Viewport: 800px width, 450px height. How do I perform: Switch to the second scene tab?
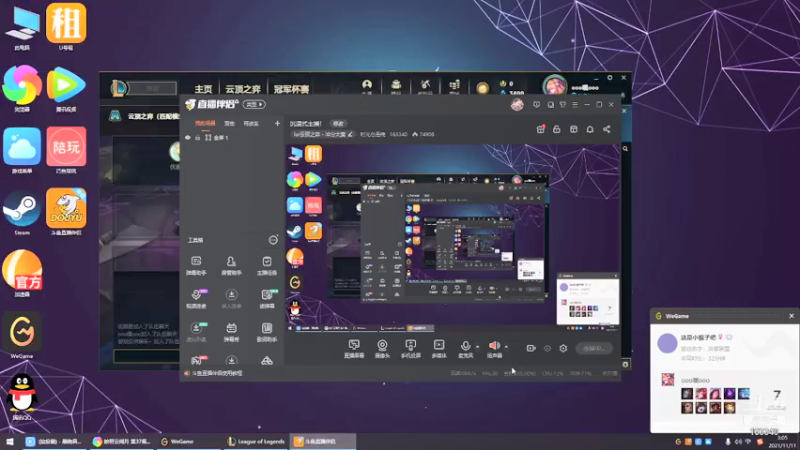click(x=230, y=123)
